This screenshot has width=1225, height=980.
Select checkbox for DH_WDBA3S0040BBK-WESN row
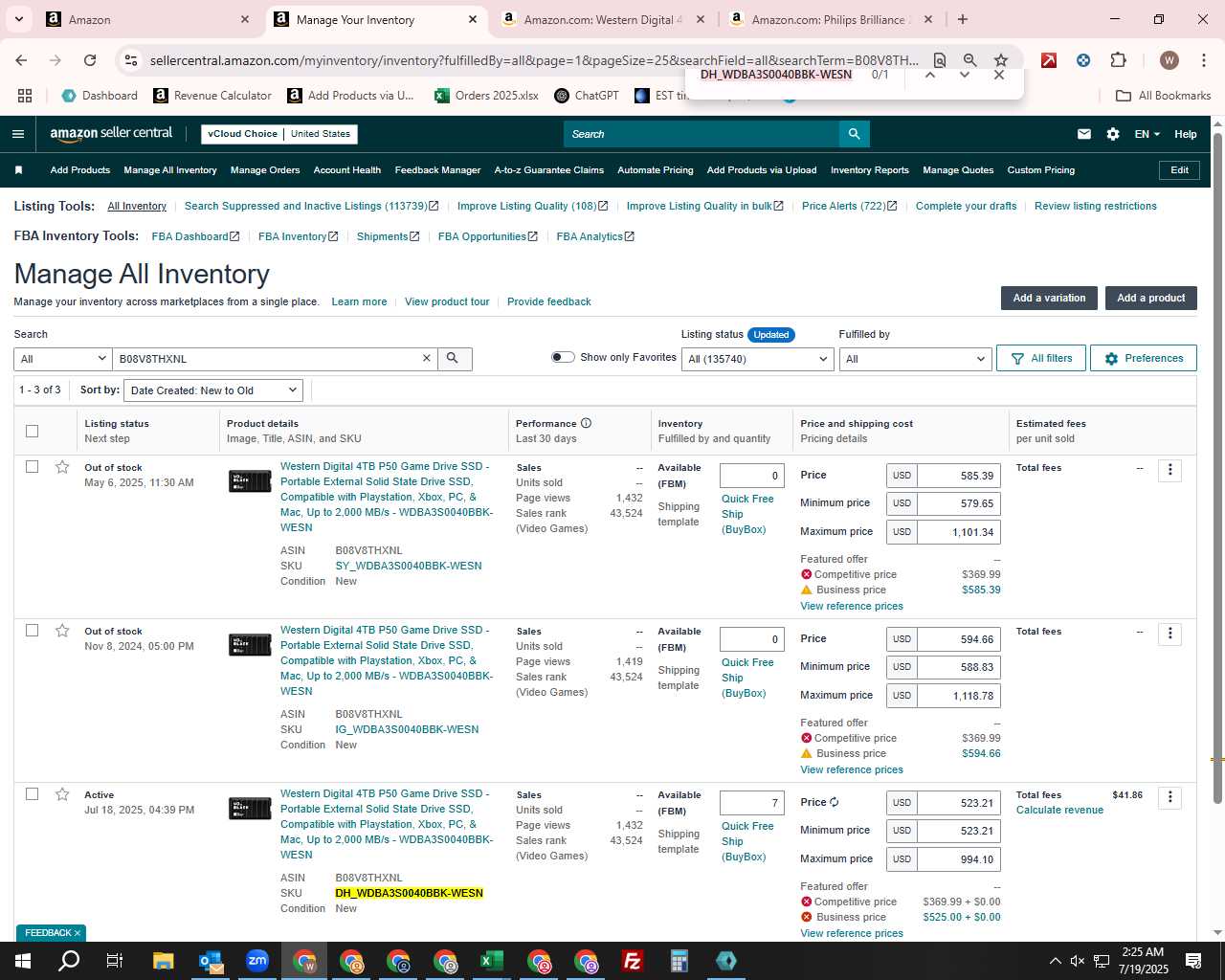pos(32,794)
